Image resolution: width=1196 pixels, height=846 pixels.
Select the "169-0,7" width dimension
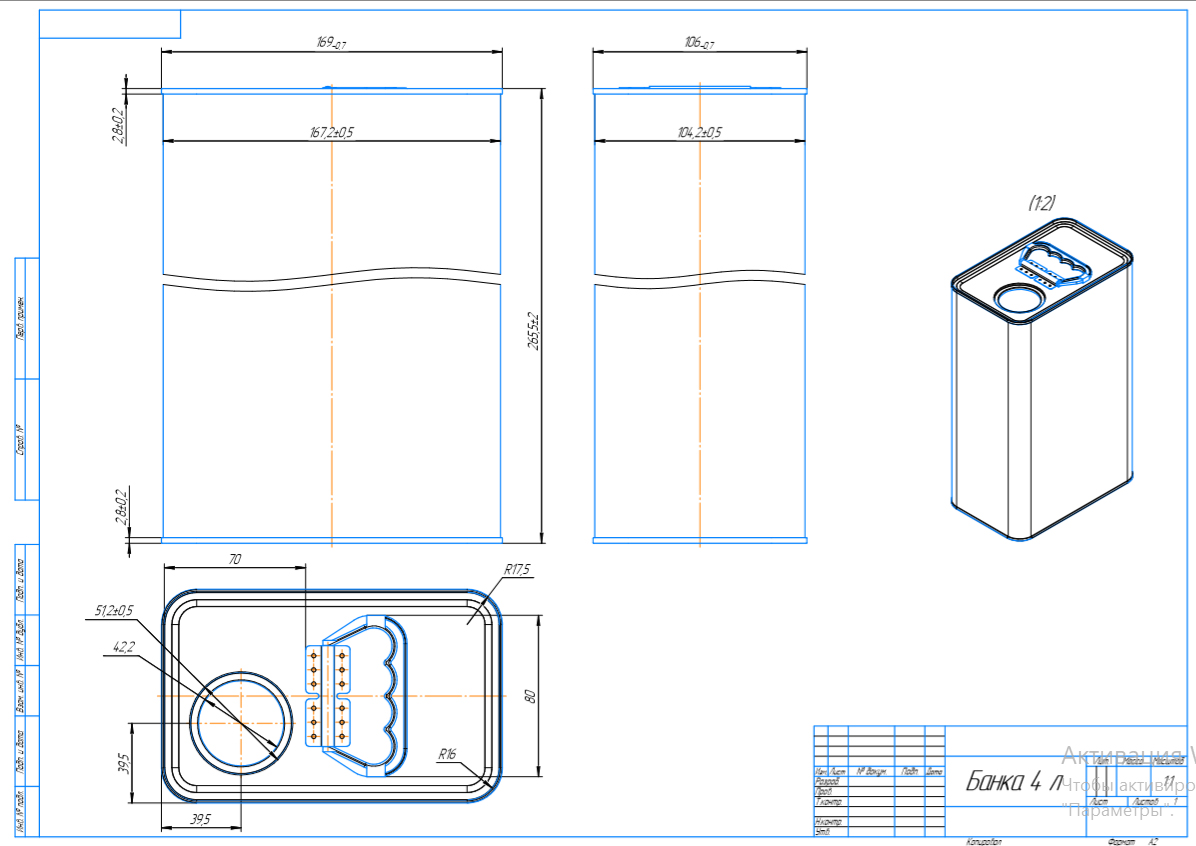(332, 43)
